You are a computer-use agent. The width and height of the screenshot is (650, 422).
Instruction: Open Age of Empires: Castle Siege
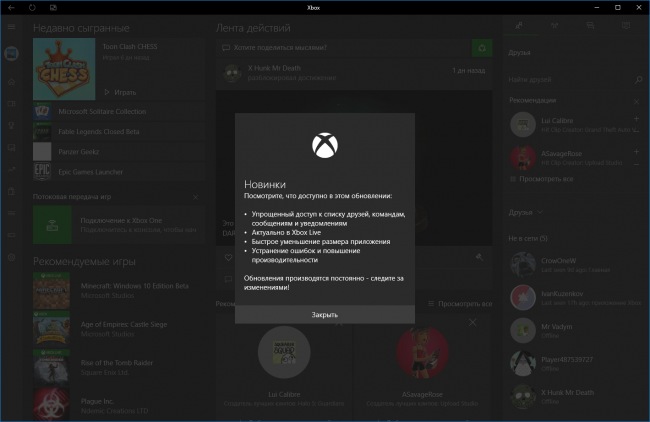(118, 329)
